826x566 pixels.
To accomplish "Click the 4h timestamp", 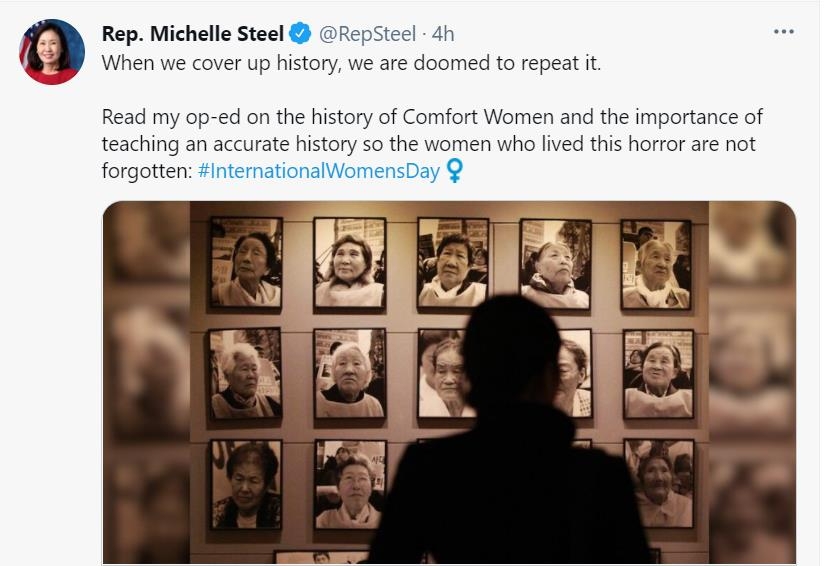I will (x=443, y=34).
